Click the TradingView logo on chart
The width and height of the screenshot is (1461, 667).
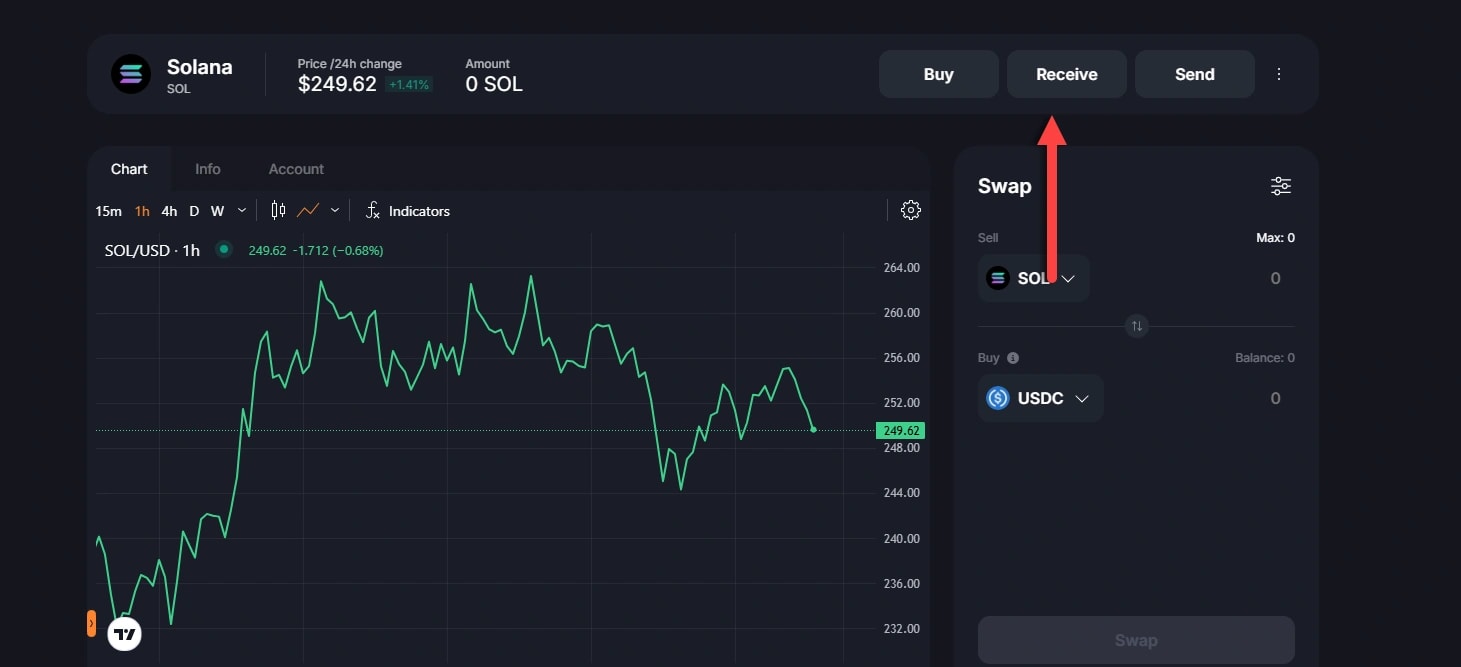pos(125,634)
